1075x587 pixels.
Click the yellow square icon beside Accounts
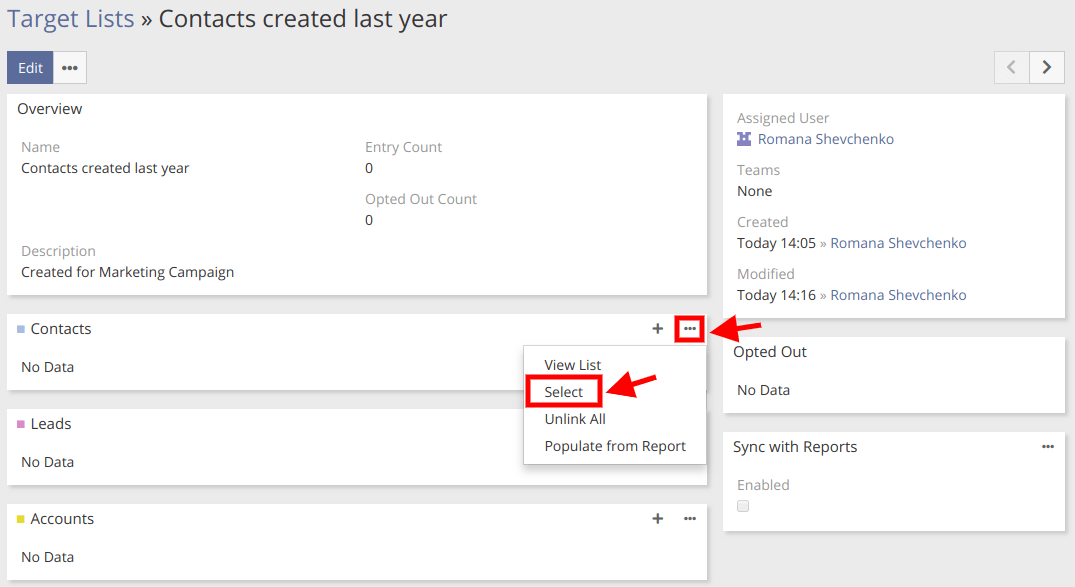[22, 518]
